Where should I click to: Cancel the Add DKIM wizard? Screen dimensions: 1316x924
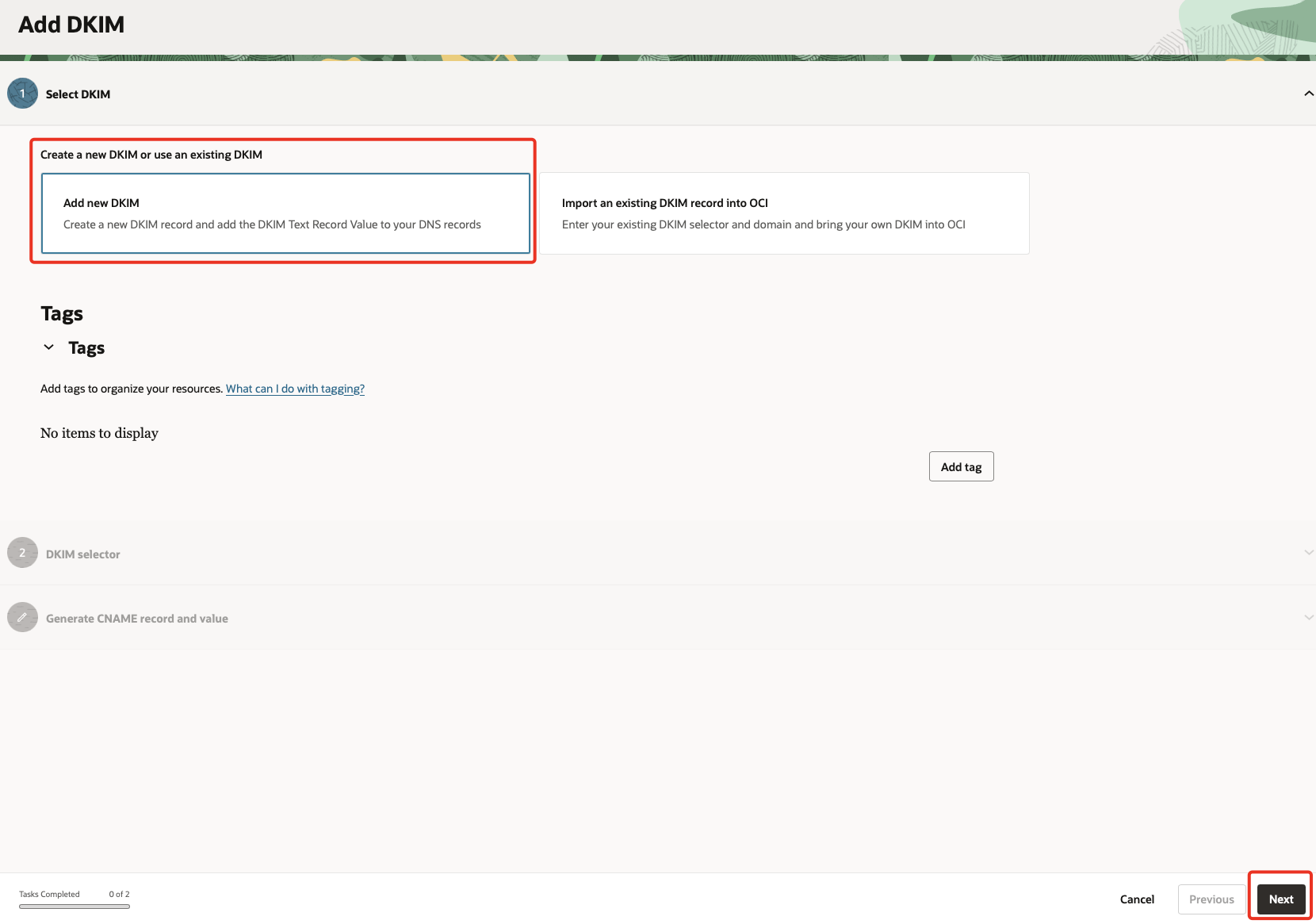[1137, 899]
